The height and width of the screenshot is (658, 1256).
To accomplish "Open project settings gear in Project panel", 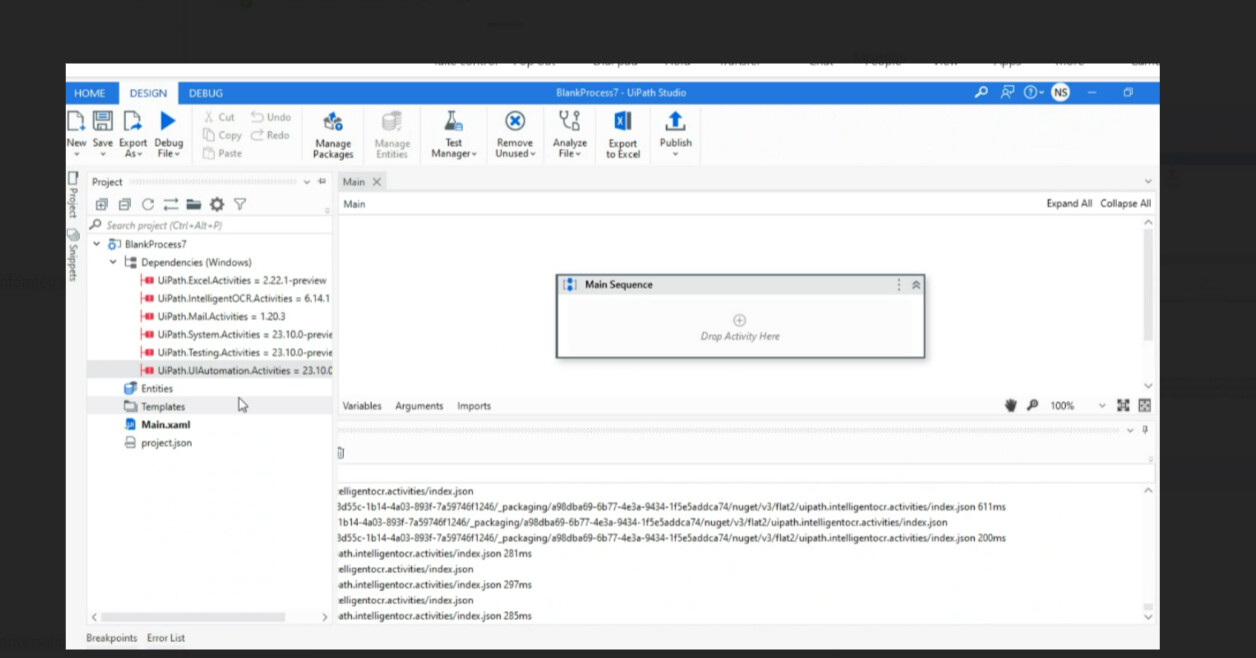I will 217,203.
